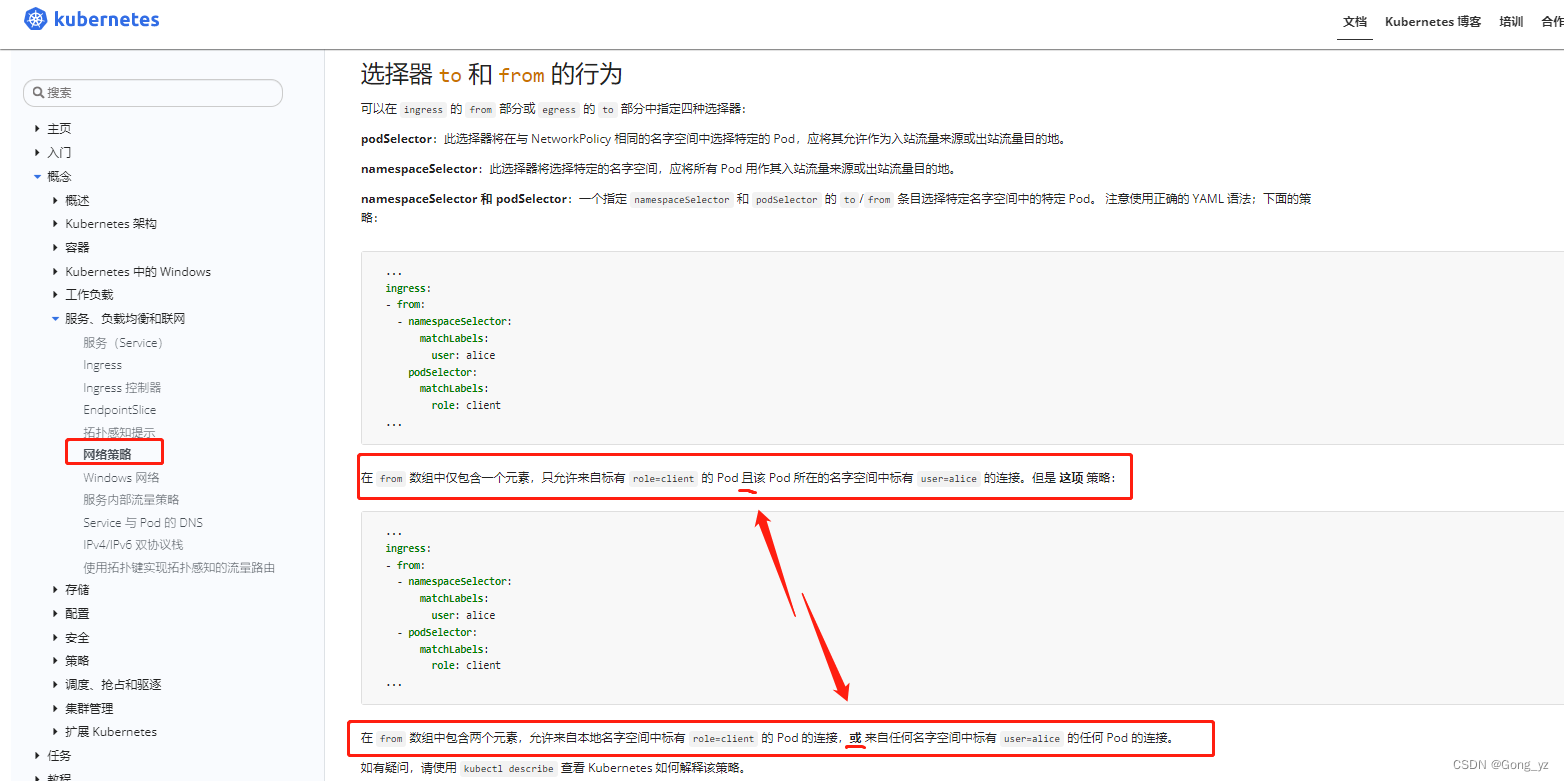The image size is (1564, 781).
Task: Click the 概念 sidebar entry
Action: coord(59,177)
